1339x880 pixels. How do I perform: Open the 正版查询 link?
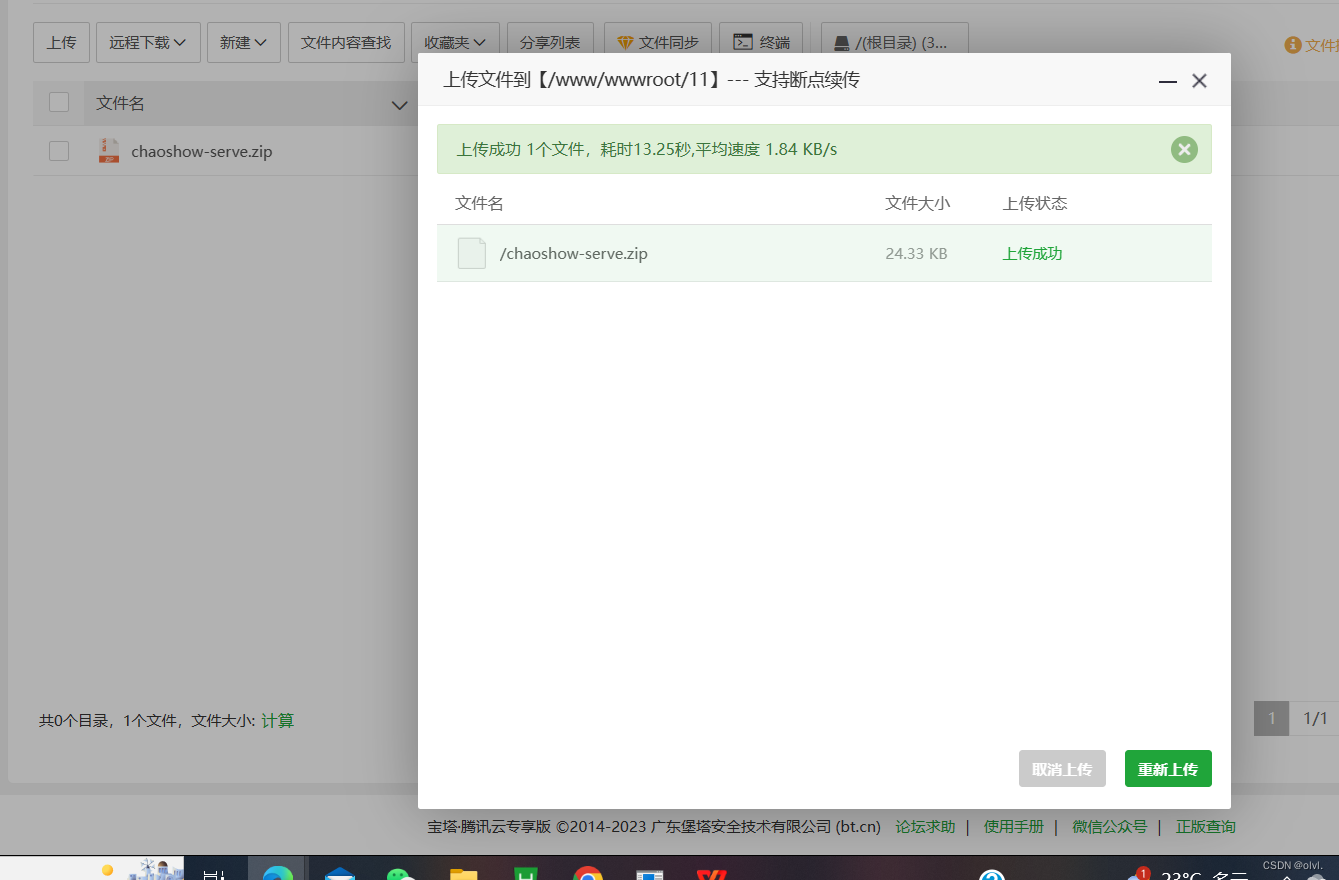1206,827
